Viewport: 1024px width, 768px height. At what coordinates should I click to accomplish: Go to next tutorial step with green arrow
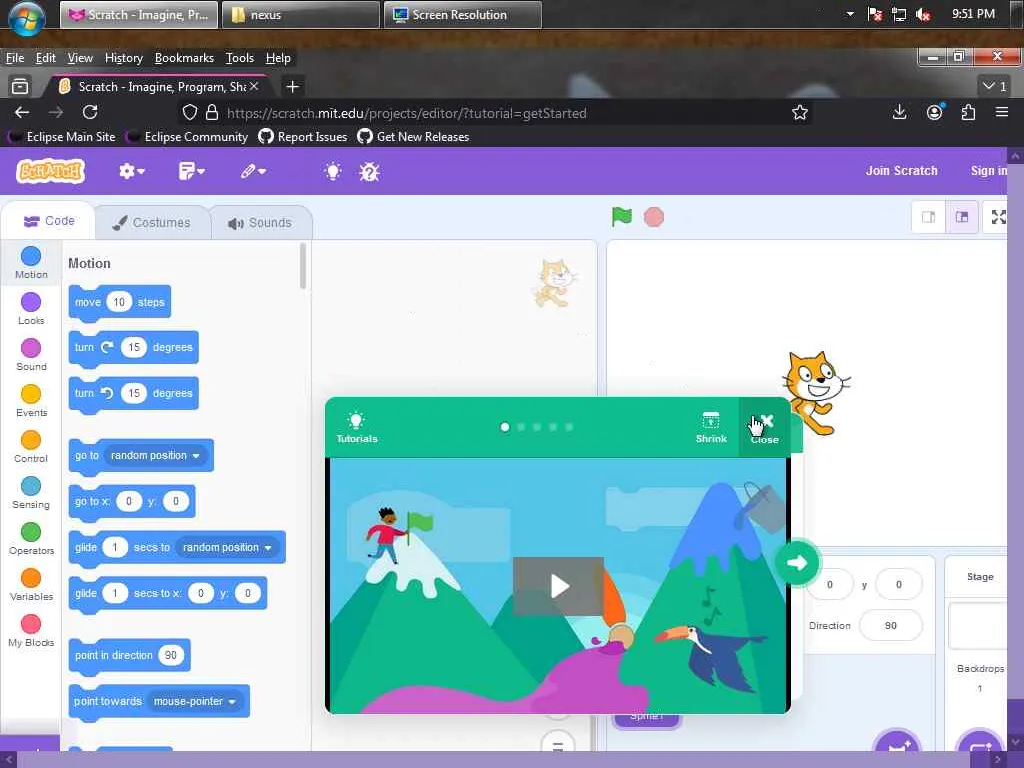coord(797,562)
